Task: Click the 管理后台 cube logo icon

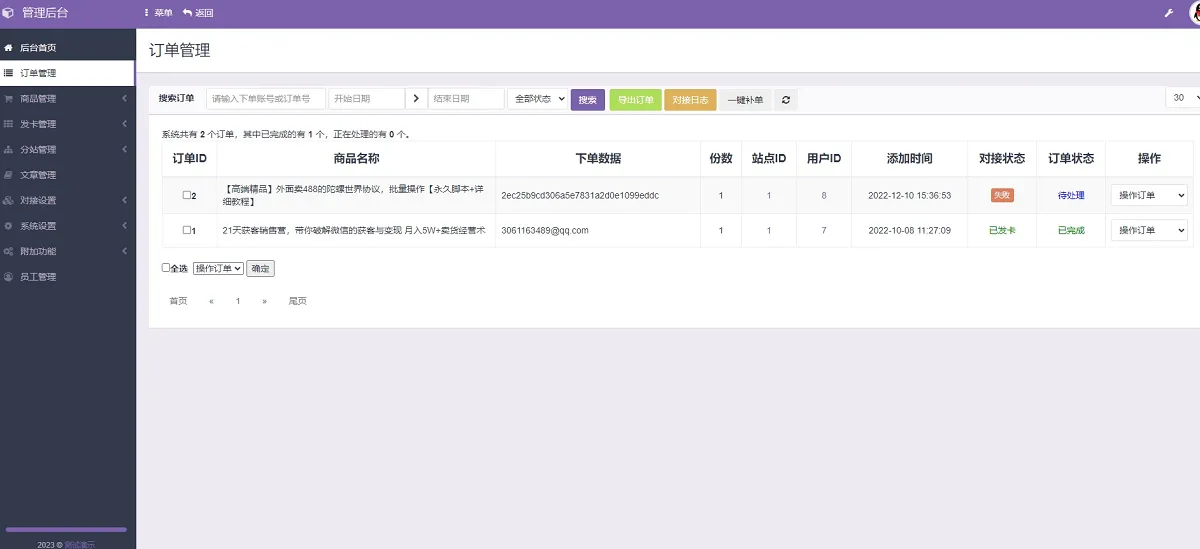Action: 9,13
